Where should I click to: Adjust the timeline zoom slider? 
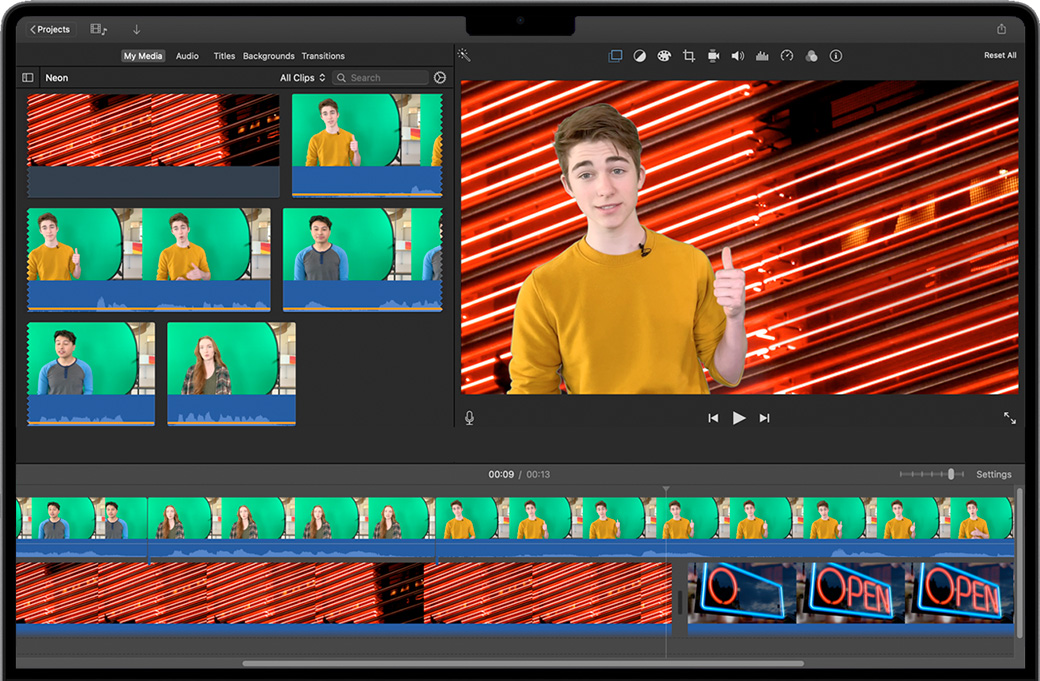click(x=950, y=474)
